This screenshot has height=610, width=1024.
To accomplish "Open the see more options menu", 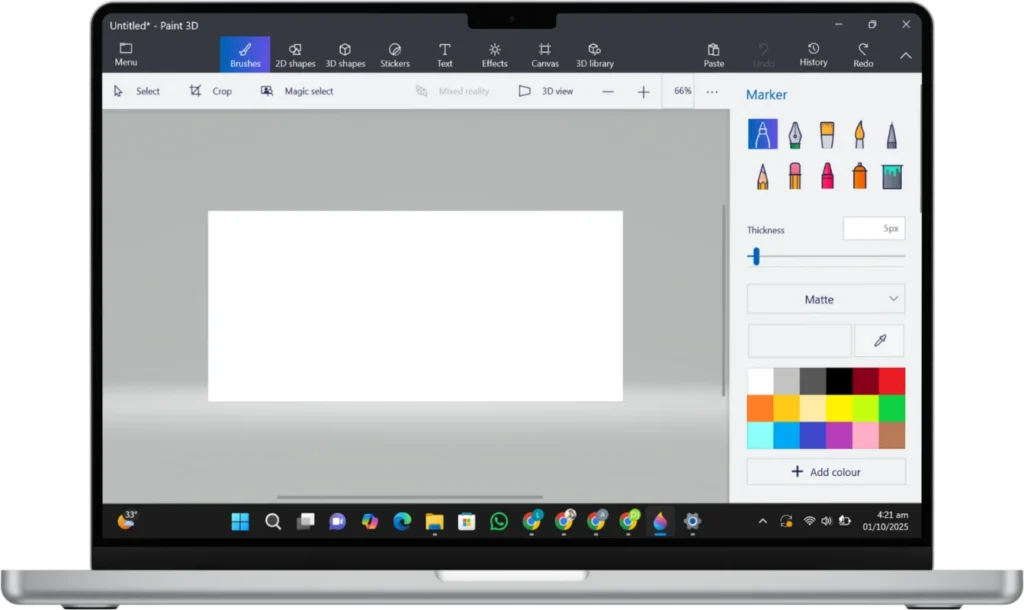I will click(712, 91).
